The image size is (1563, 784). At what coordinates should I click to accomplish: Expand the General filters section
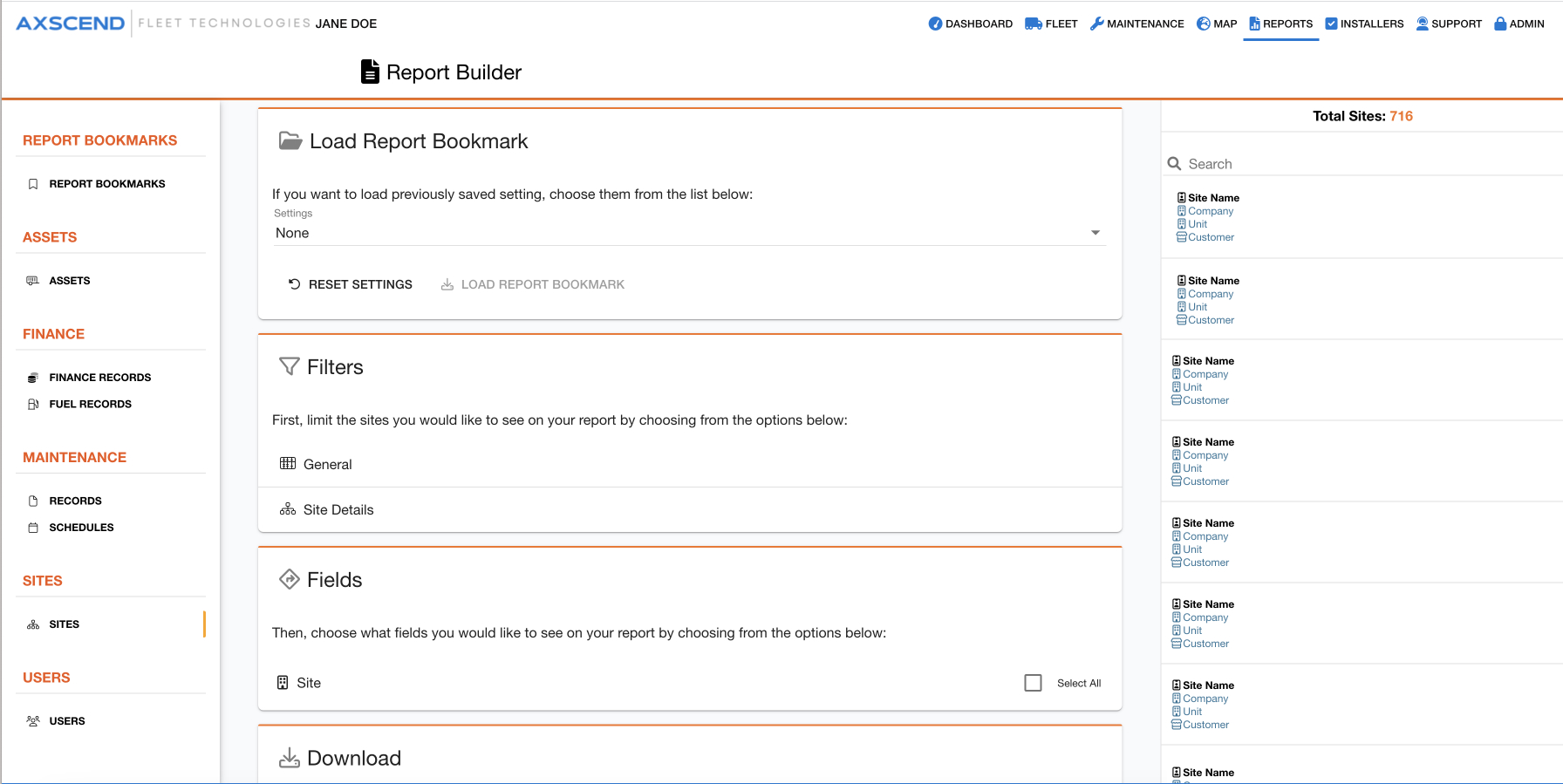click(328, 464)
